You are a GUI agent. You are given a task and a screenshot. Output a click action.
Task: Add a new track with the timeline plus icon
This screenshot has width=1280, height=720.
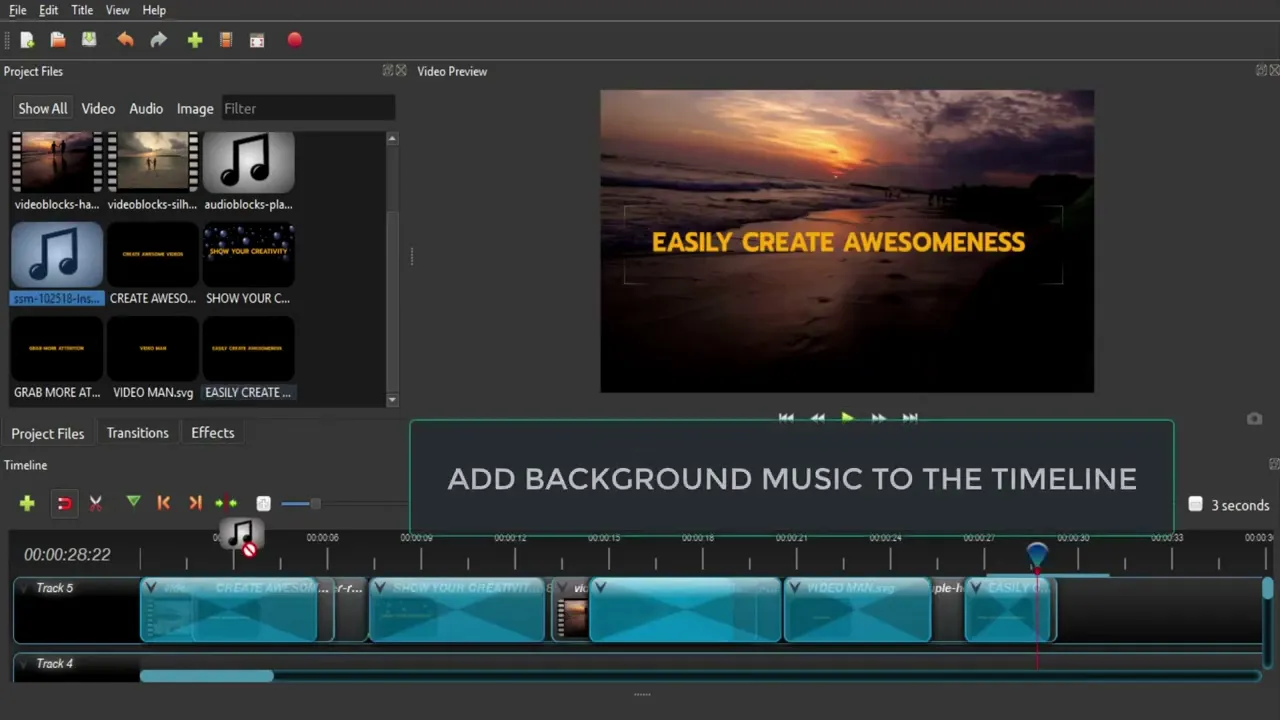click(27, 503)
